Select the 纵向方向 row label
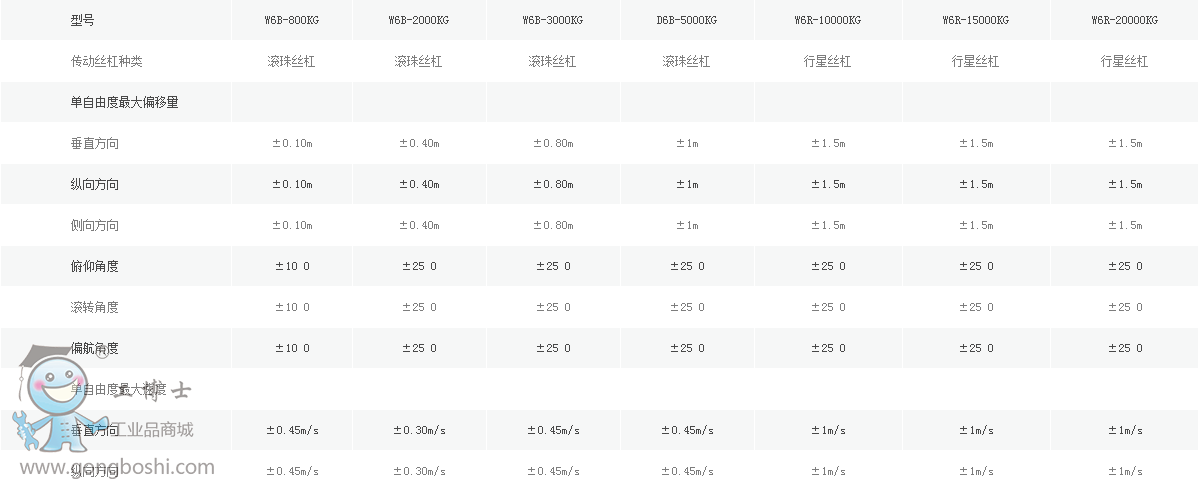1198x492 pixels. 94,184
